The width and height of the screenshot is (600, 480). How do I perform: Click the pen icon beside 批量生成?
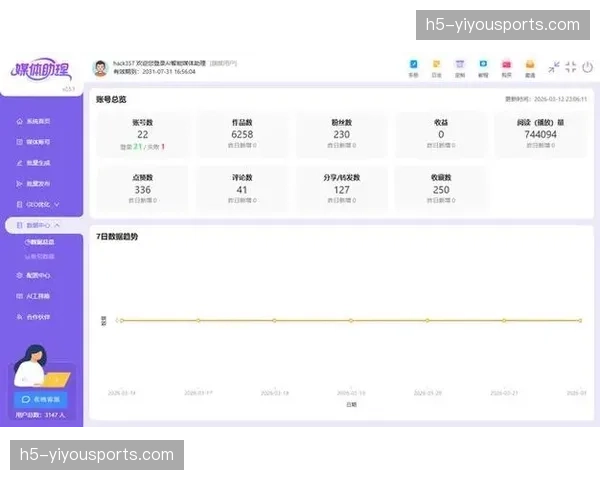[x=20, y=163]
